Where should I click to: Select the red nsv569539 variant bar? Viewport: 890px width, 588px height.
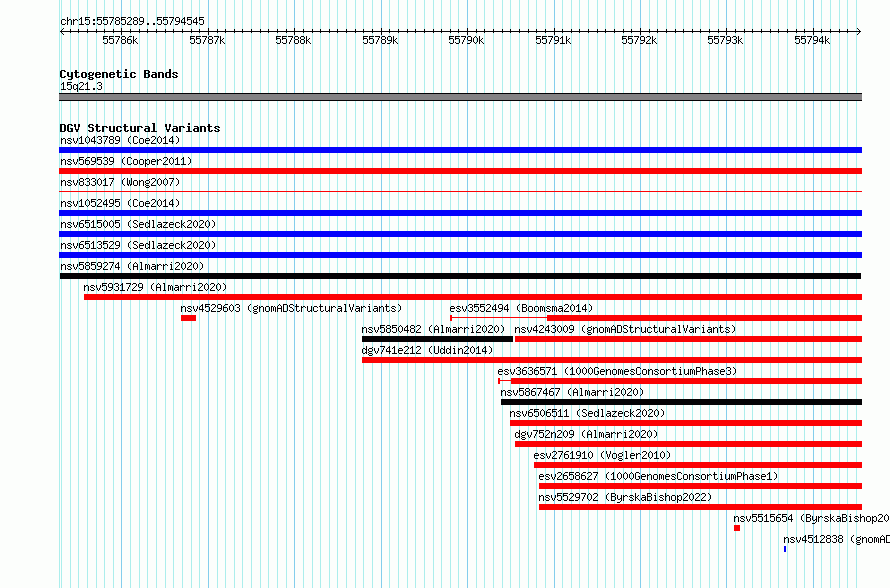click(460, 171)
